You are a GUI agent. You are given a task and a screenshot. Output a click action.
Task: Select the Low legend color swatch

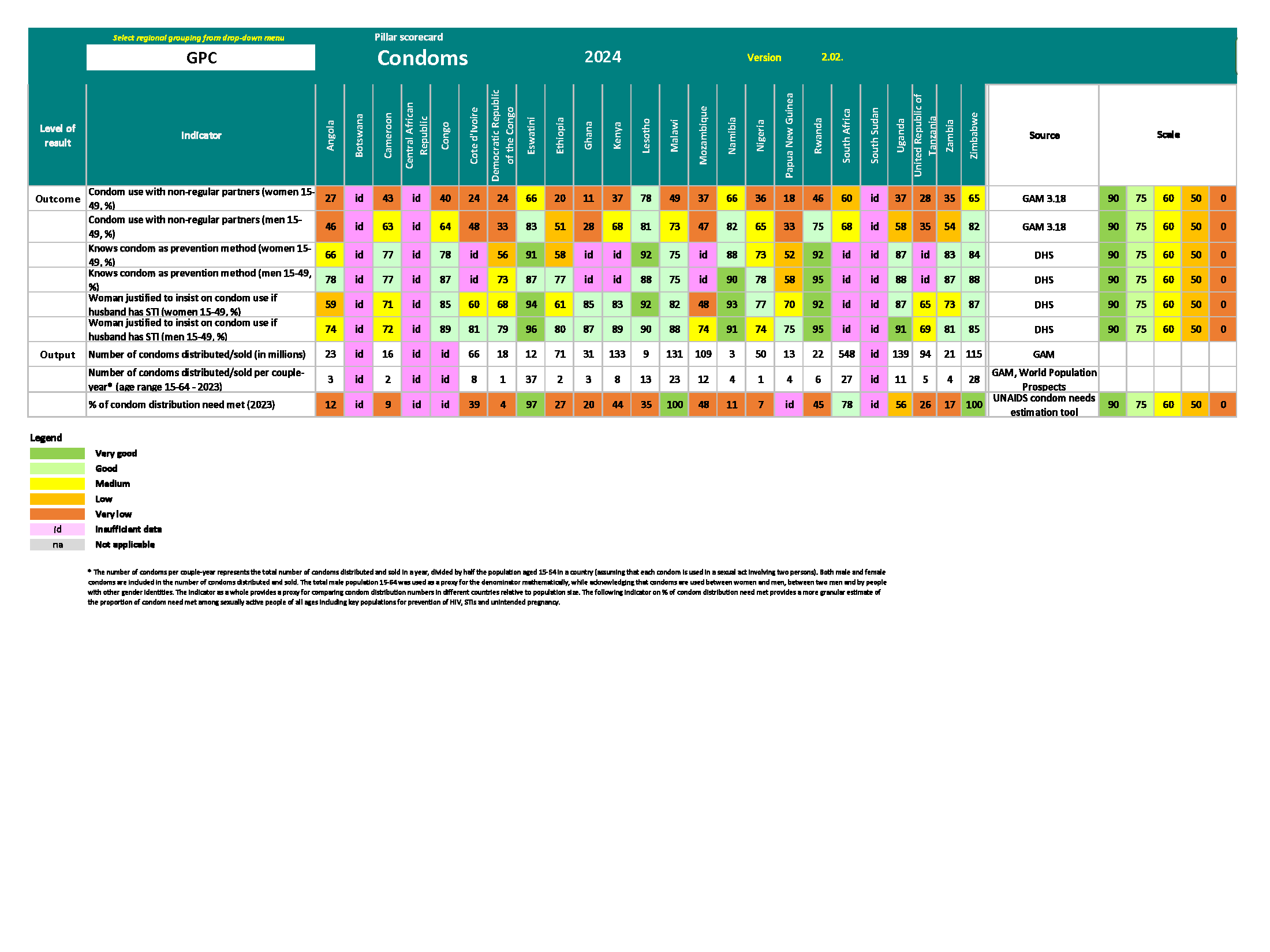pos(57,499)
